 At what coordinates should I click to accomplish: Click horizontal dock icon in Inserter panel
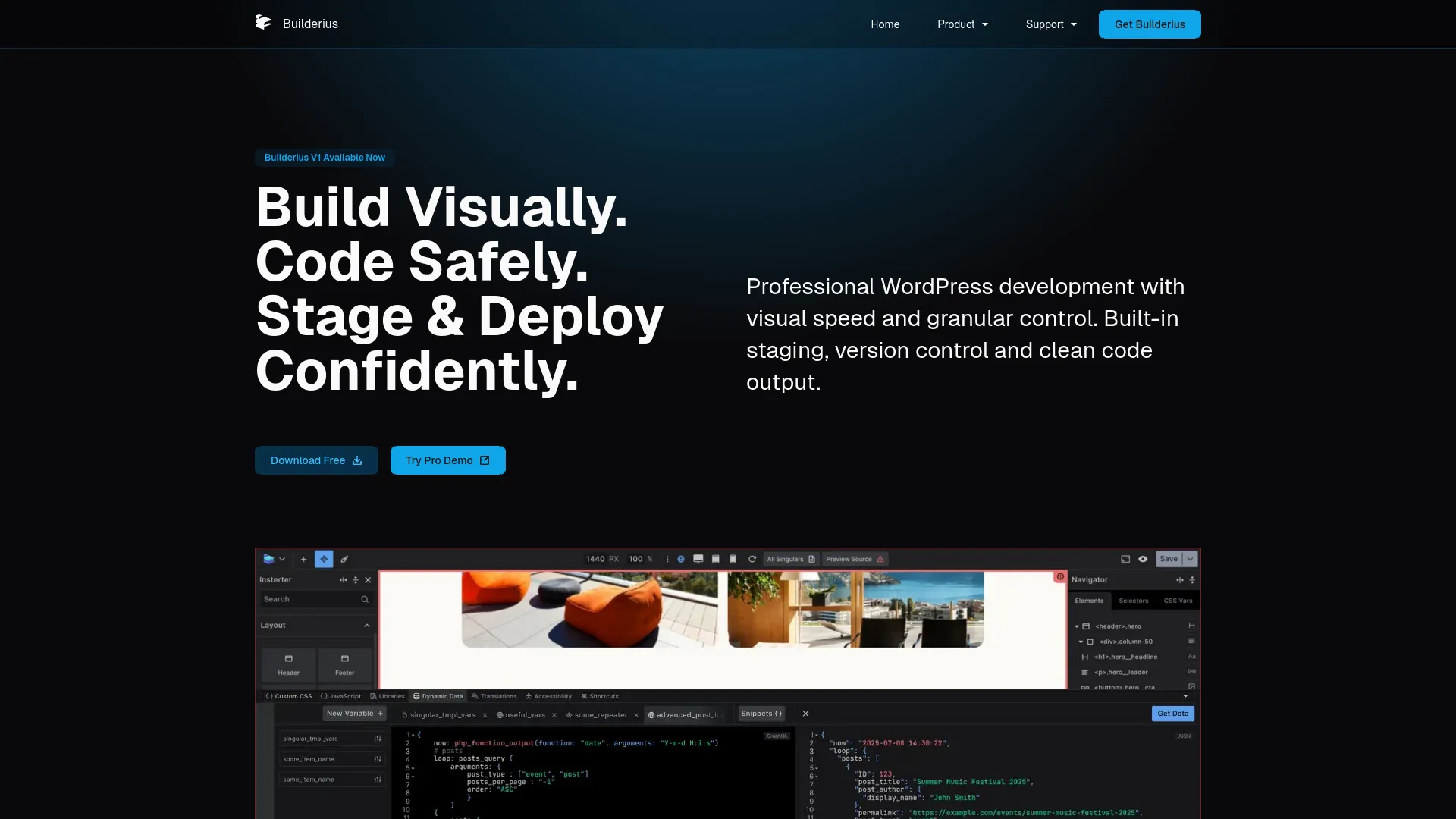pyautogui.click(x=344, y=580)
